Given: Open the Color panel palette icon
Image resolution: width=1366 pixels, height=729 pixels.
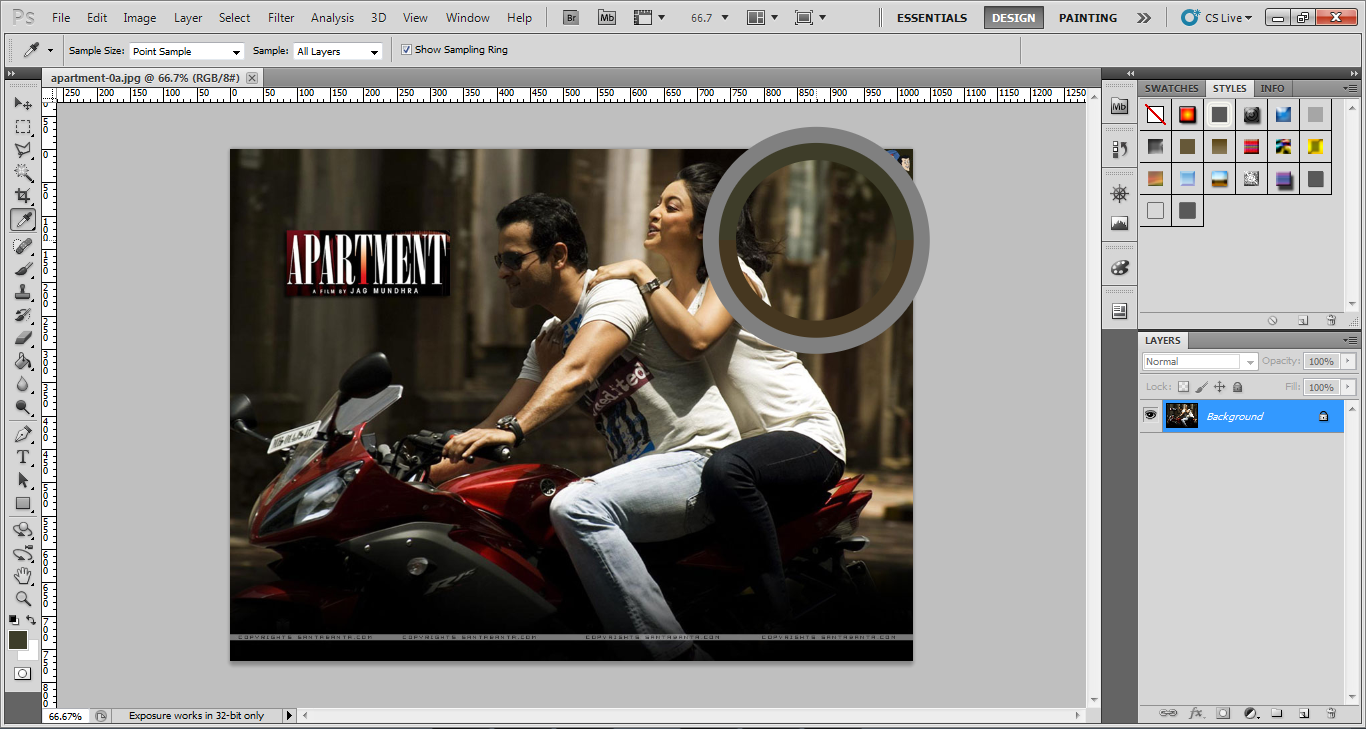Looking at the screenshot, I should [x=1120, y=268].
